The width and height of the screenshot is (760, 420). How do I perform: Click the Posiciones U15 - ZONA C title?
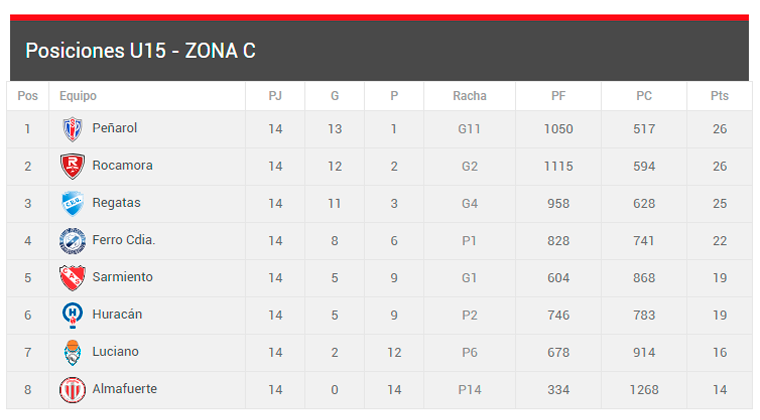click(x=140, y=50)
